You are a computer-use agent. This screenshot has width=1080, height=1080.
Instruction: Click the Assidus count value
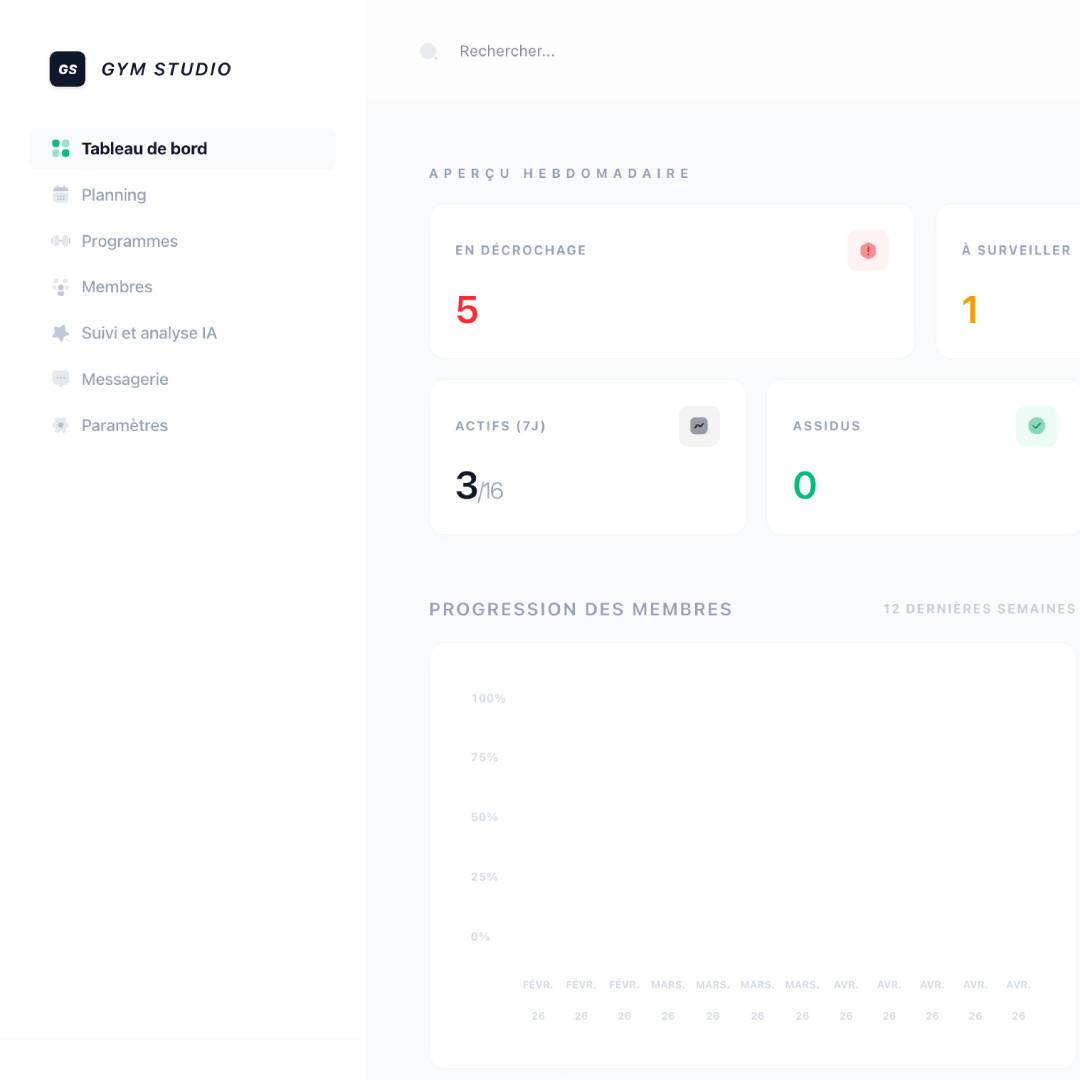click(804, 485)
